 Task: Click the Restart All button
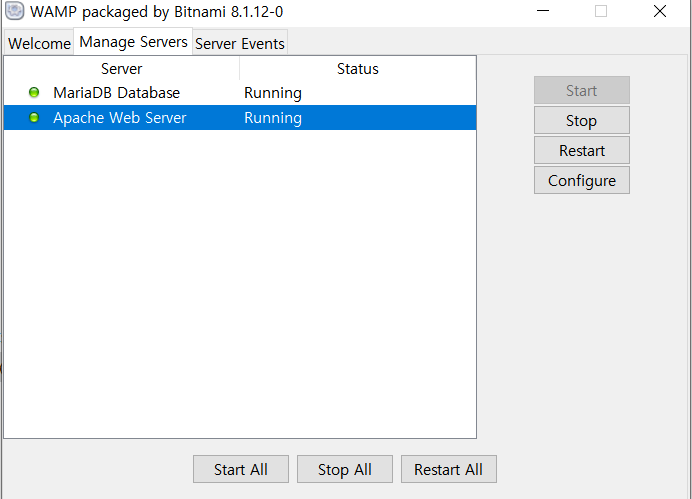coord(449,469)
